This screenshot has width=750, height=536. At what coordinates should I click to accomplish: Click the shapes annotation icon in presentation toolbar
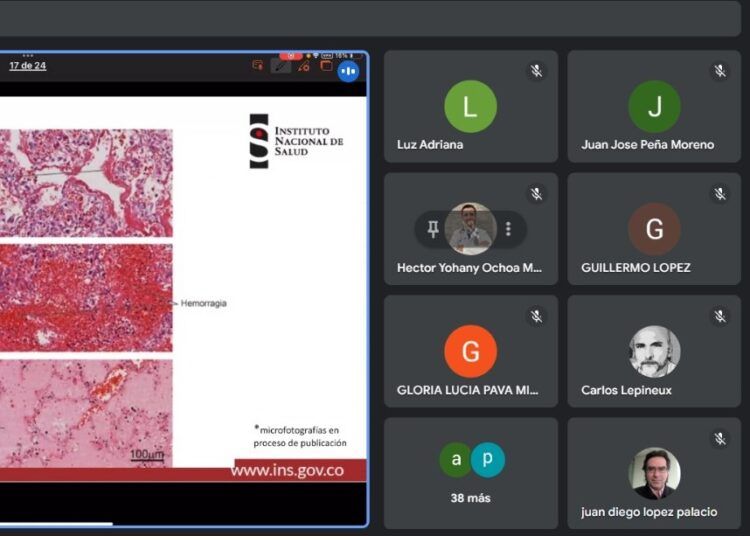pos(303,66)
